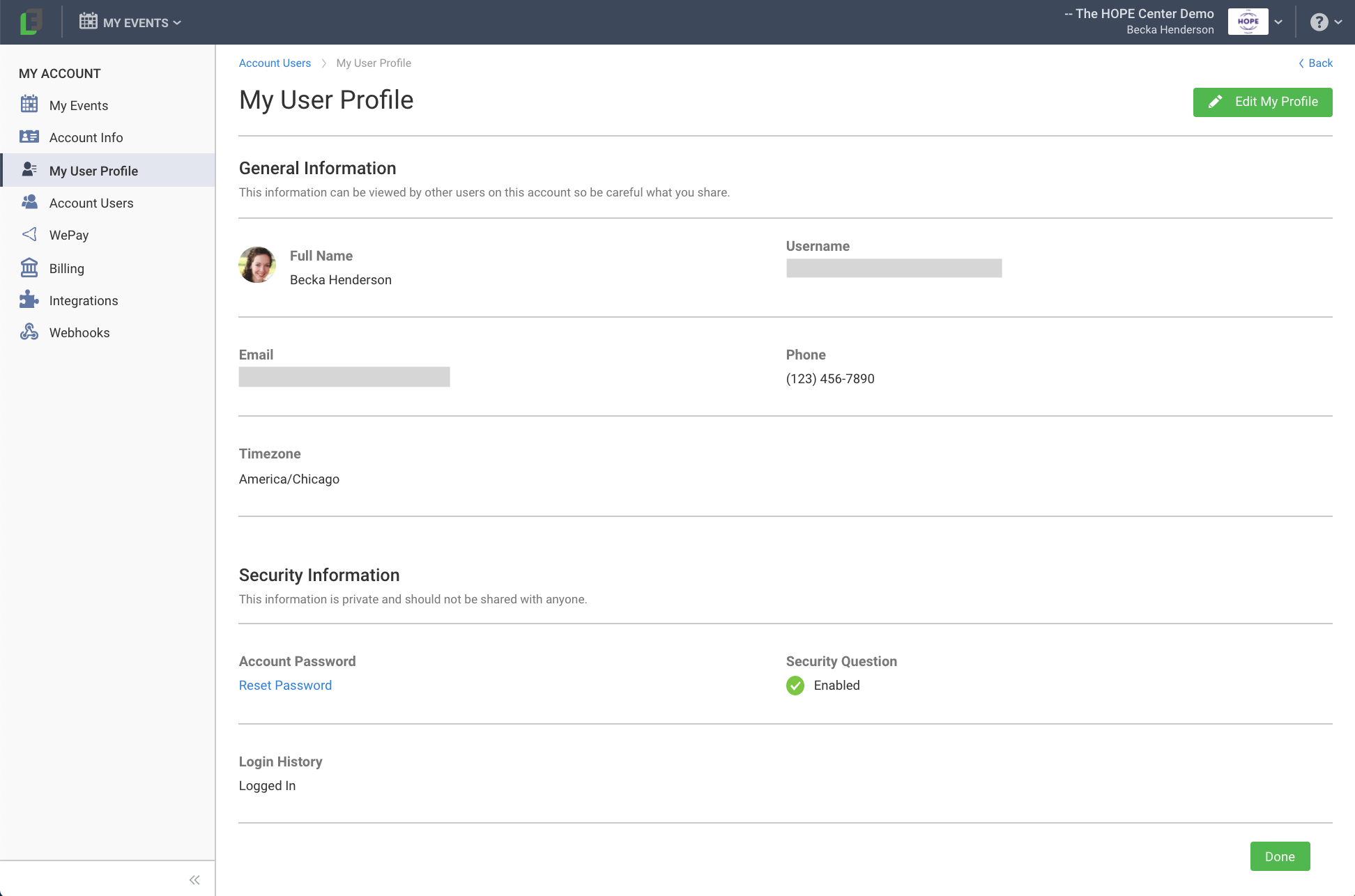
Task: Click the Security Question enabled checkmark
Action: click(795, 686)
